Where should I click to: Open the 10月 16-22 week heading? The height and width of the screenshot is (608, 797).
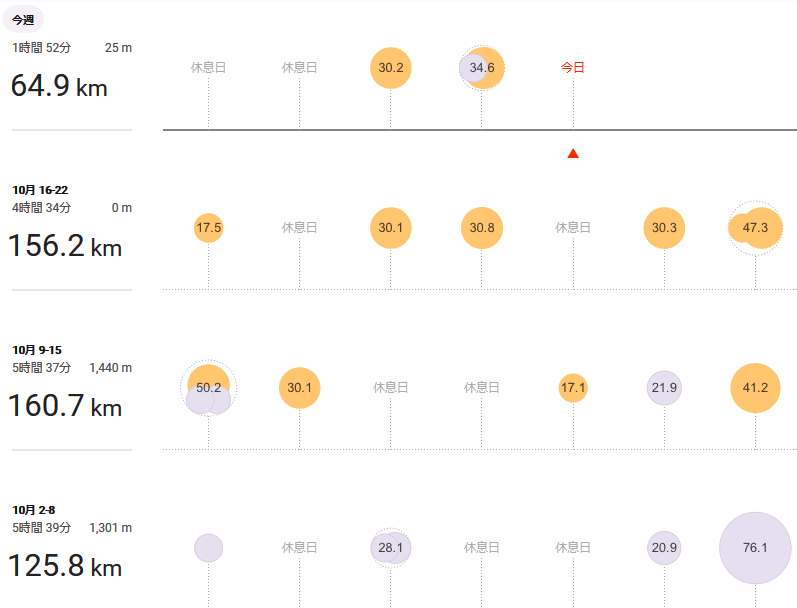40,190
